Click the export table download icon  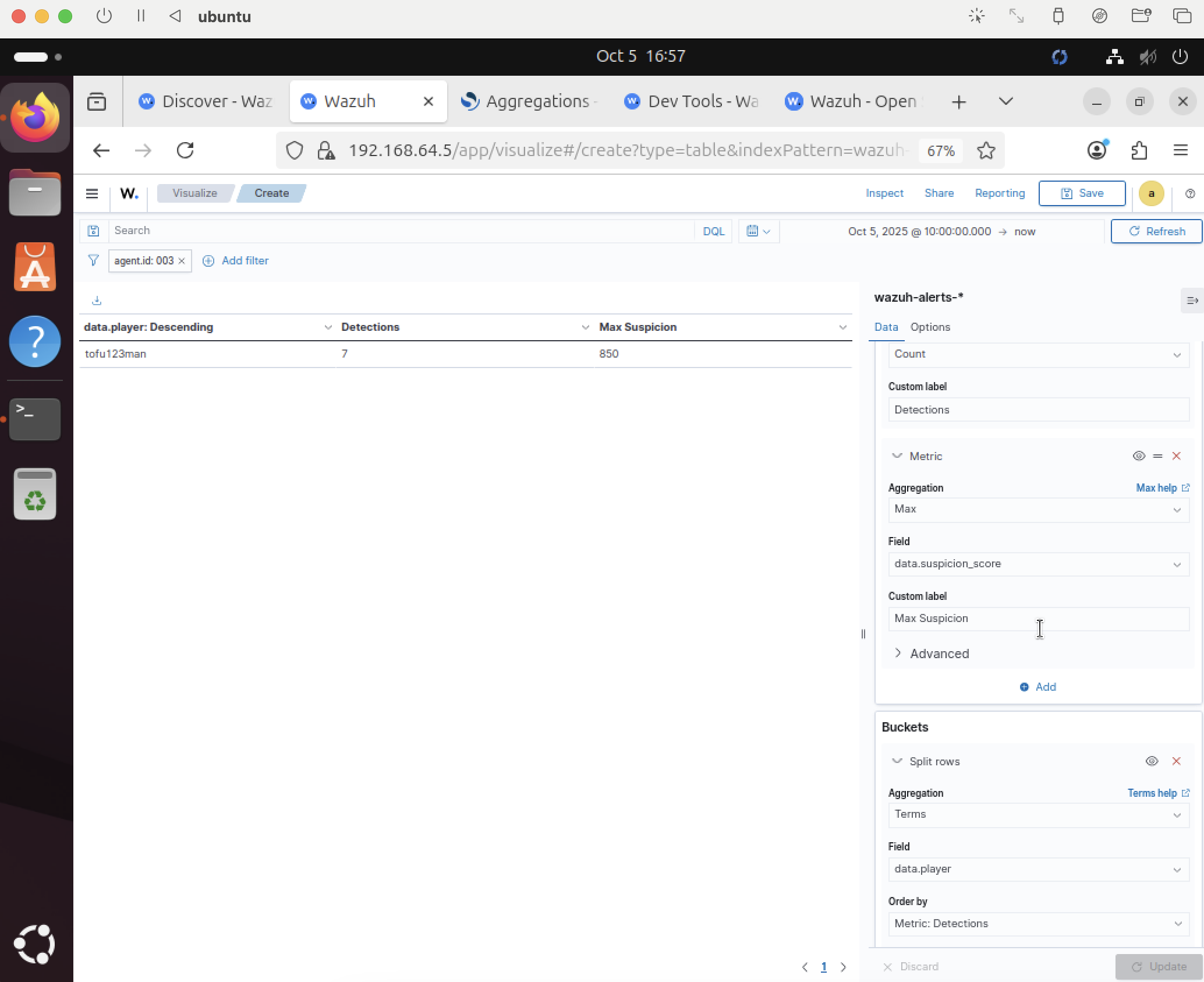(x=97, y=301)
